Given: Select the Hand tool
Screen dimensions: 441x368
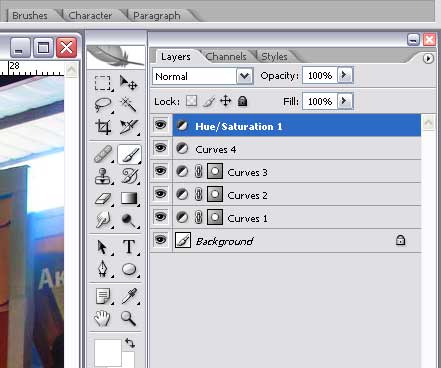Looking at the screenshot, I should pos(102,318).
